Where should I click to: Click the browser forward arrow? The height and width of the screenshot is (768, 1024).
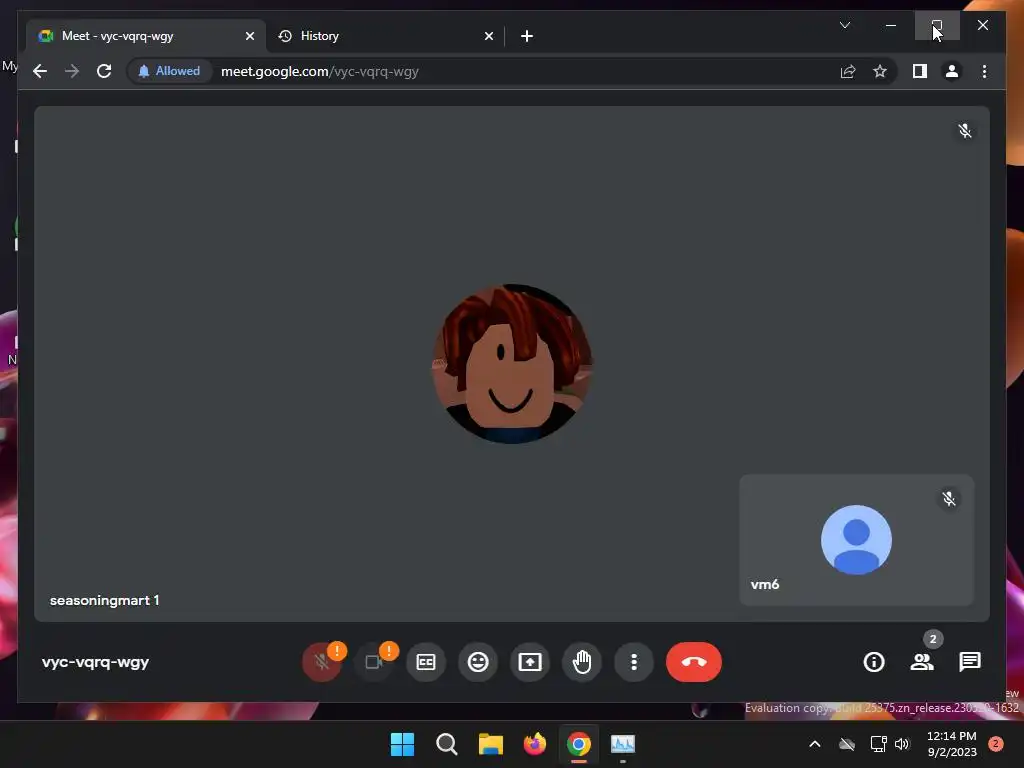[72, 71]
